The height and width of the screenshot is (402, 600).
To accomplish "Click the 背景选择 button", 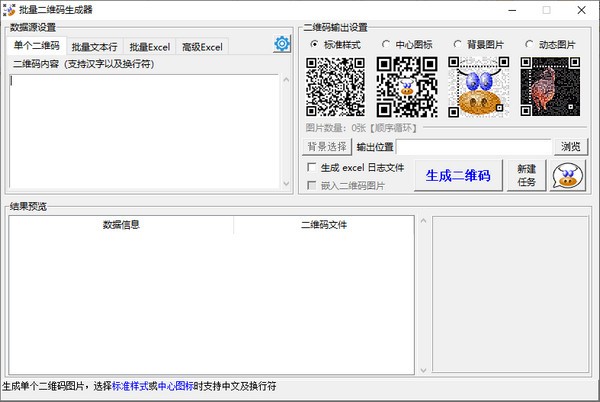I will tap(327, 146).
